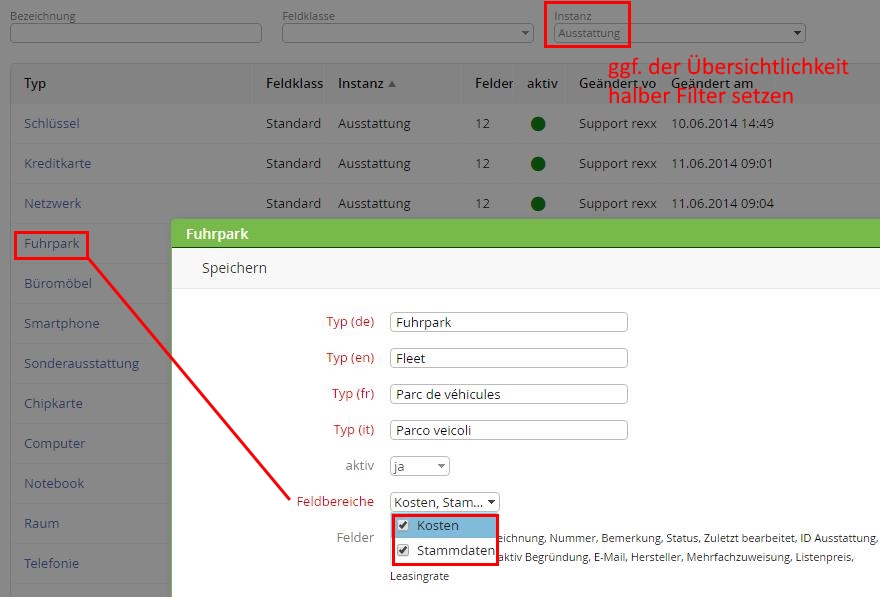This screenshot has height=597, width=880.
Task: Click the Typ (de) field containing Fuhrpark
Action: pos(508,322)
